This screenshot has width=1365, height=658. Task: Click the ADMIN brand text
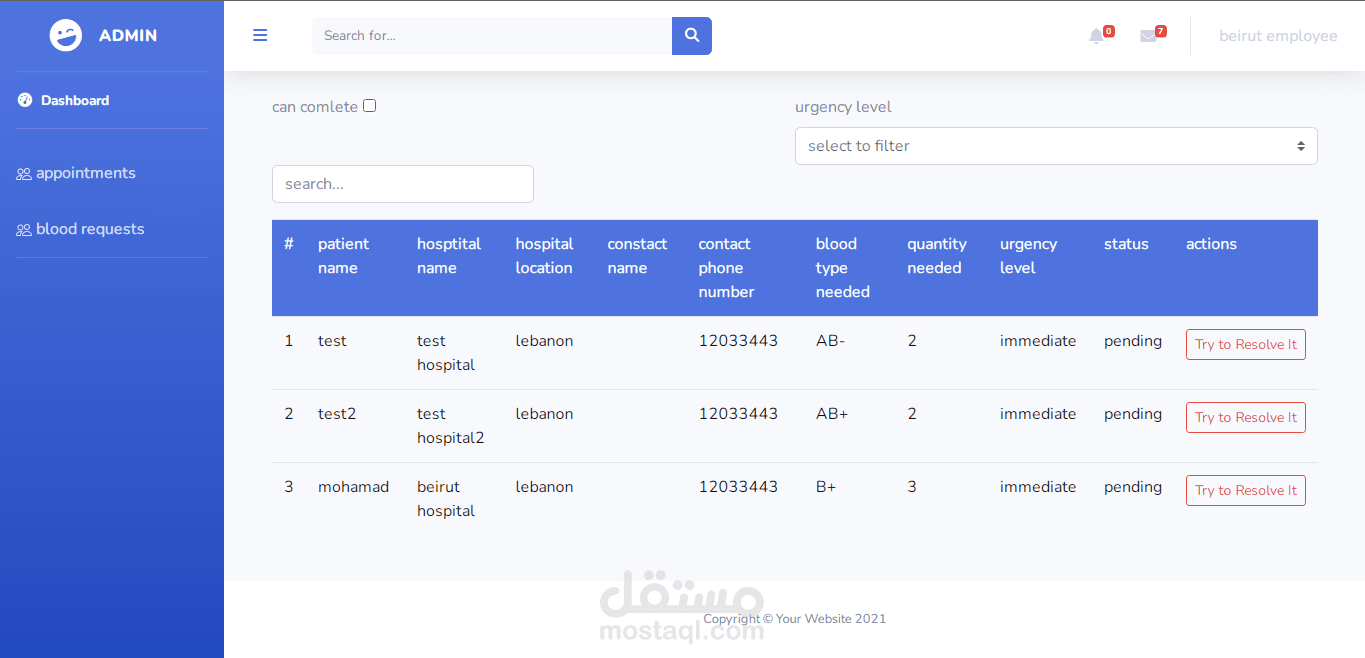(x=128, y=35)
